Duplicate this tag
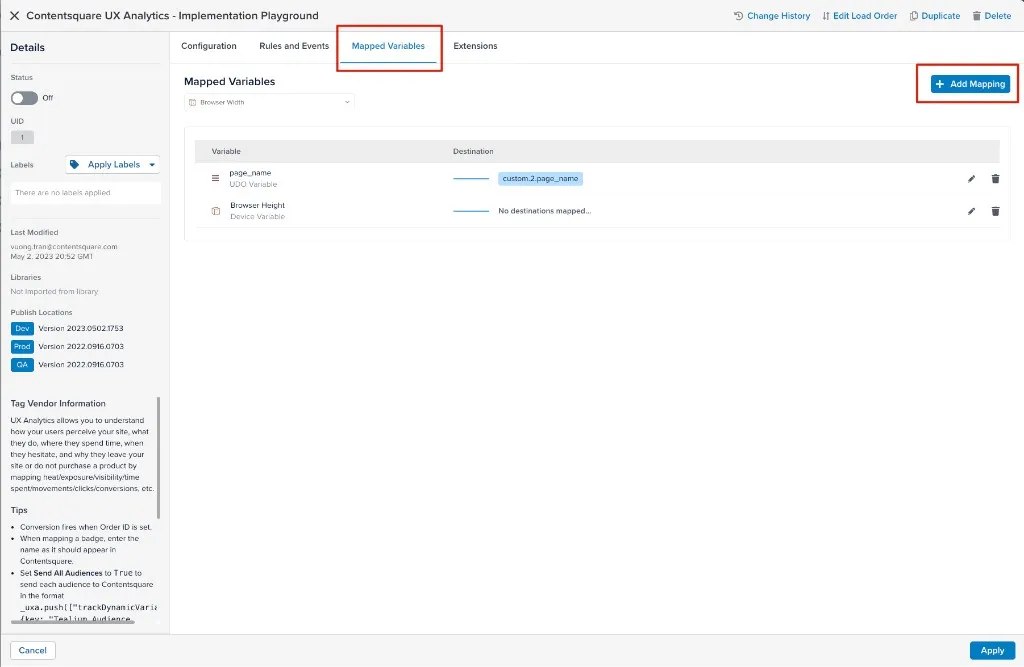This screenshot has width=1024, height=667. [x=935, y=16]
